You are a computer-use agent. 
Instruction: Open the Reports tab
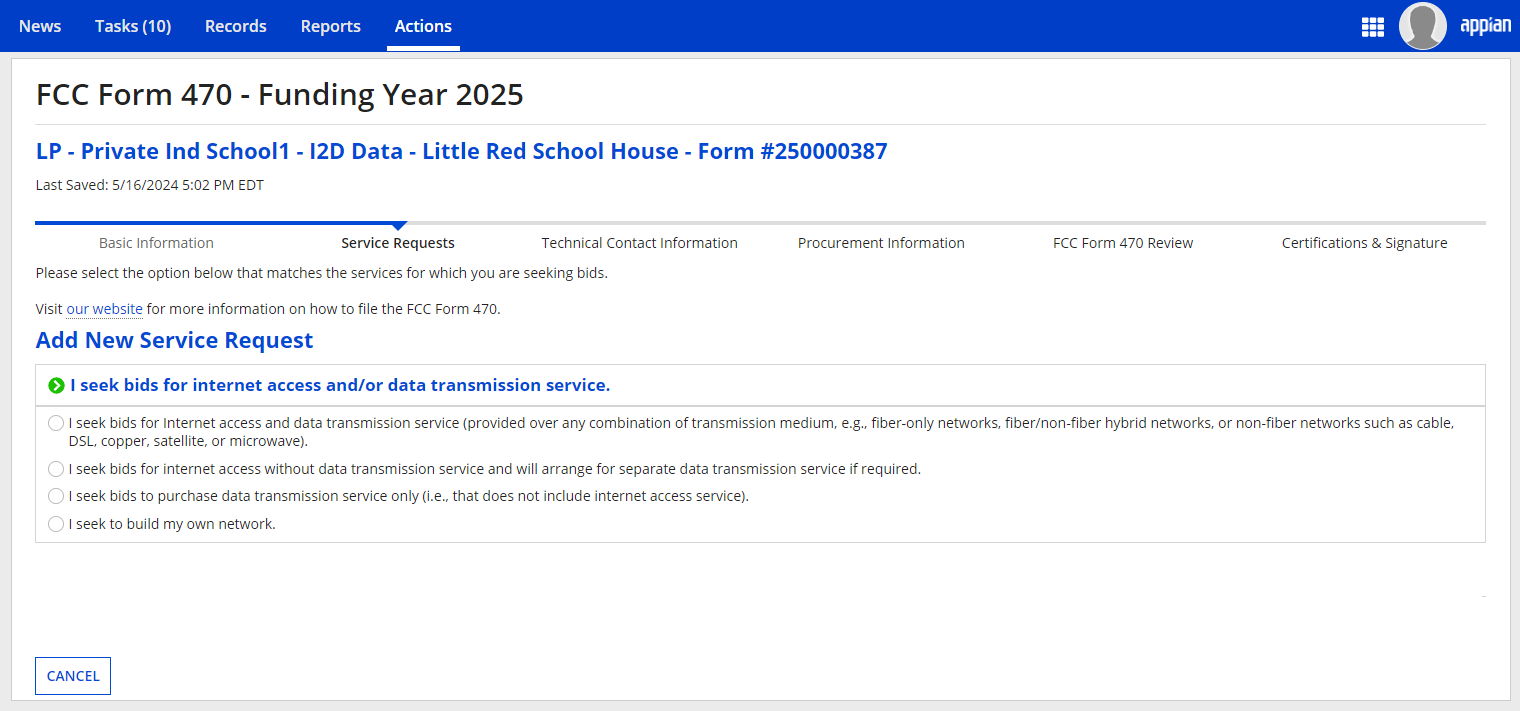[330, 26]
